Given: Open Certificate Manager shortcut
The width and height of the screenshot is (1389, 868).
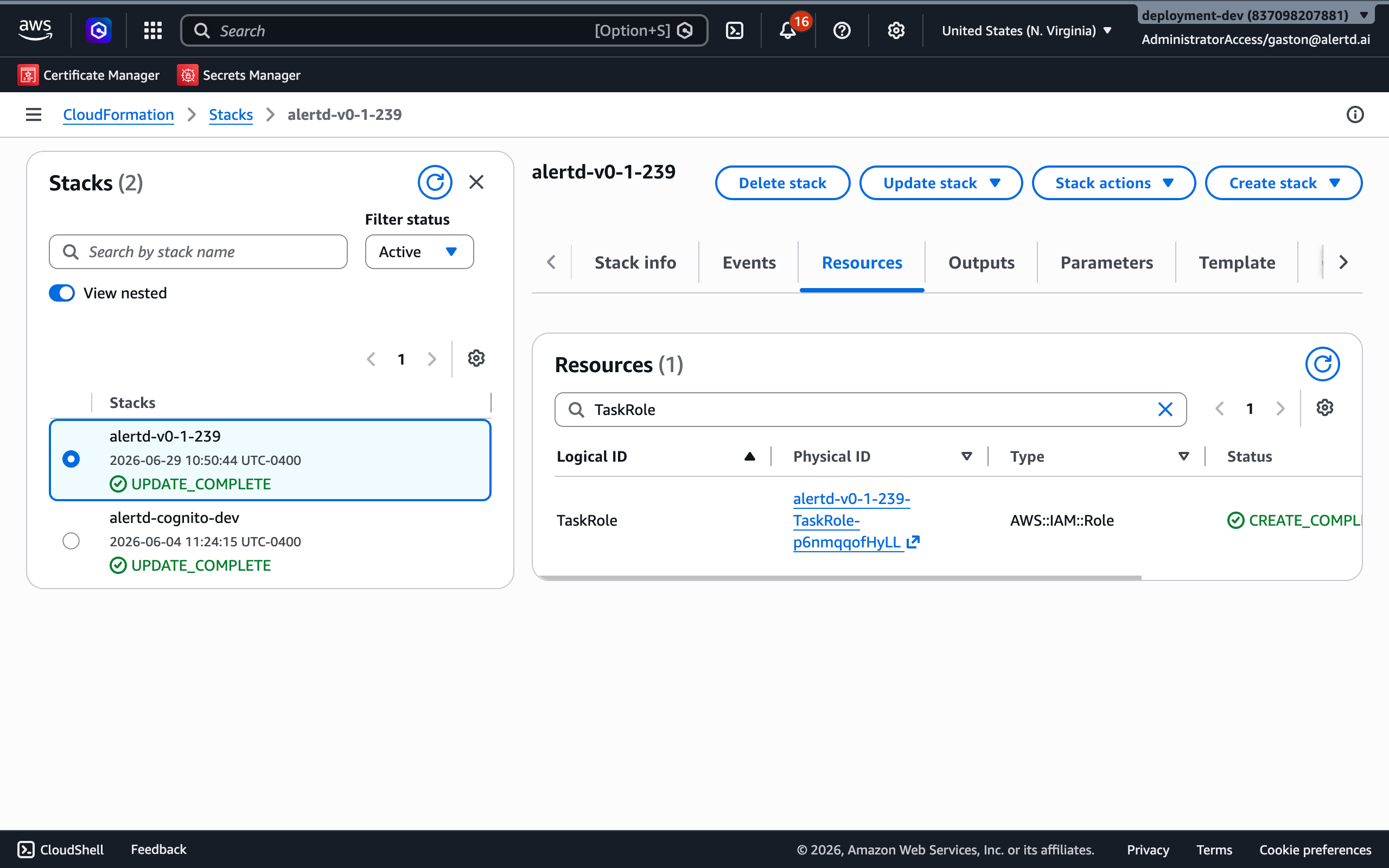Looking at the screenshot, I should tap(88, 75).
